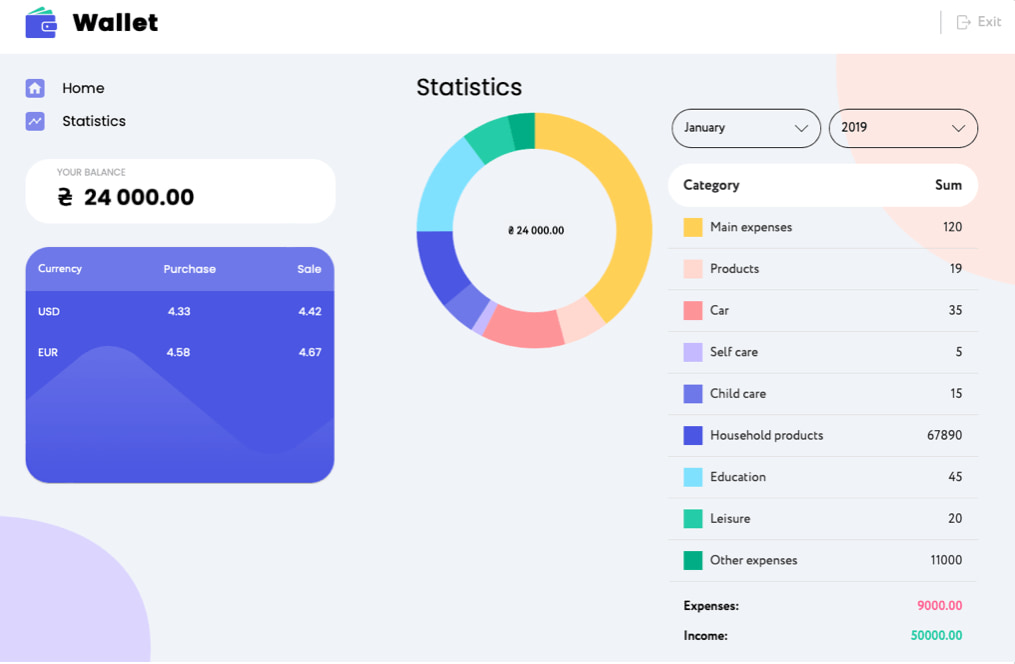Screen dimensions: 1015x664
Task: Click the Wallet logo icon
Action: [41, 23]
